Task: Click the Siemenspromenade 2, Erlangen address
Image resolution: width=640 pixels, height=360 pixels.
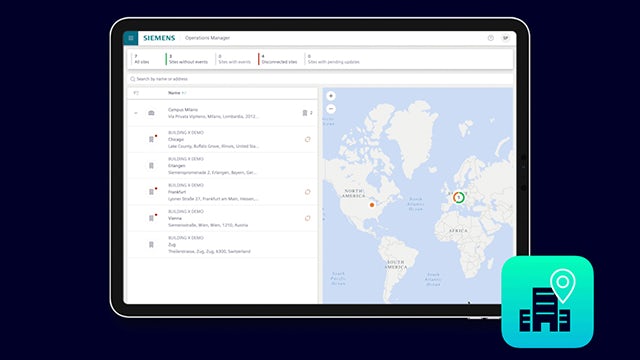Action: point(212,172)
